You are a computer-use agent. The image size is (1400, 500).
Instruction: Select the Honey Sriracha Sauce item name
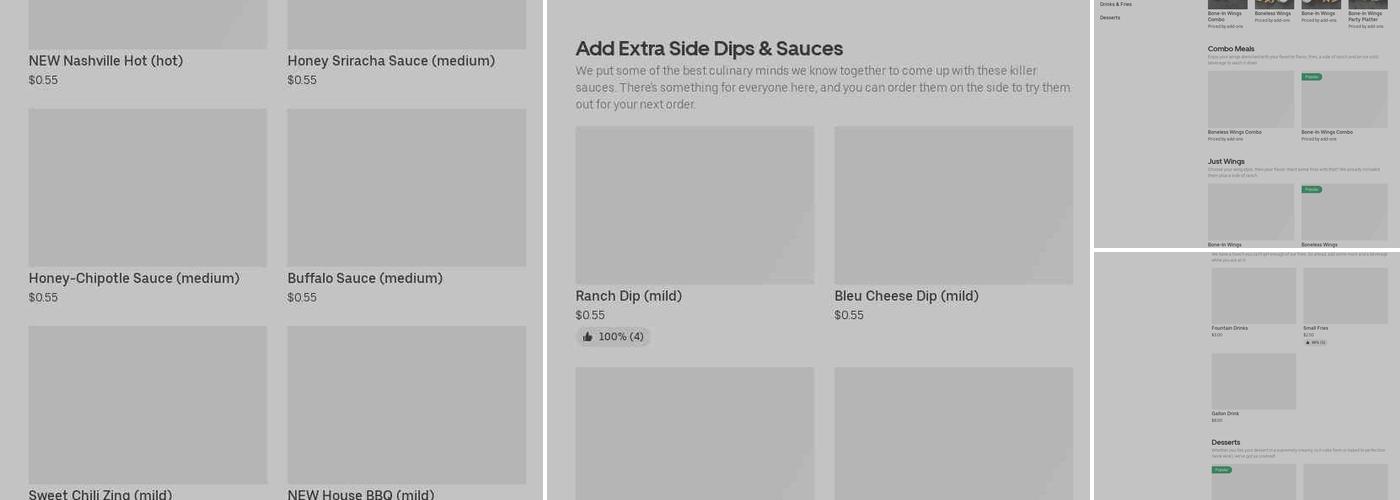tap(391, 61)
